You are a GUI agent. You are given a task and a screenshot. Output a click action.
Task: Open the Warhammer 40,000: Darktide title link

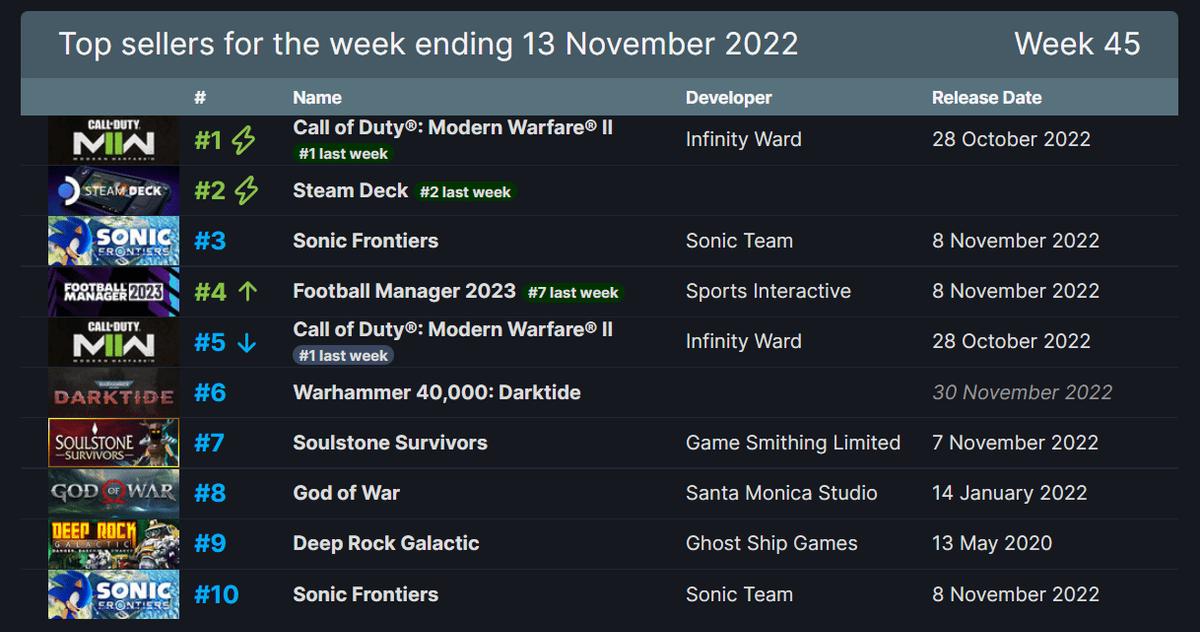click(436, 393)
